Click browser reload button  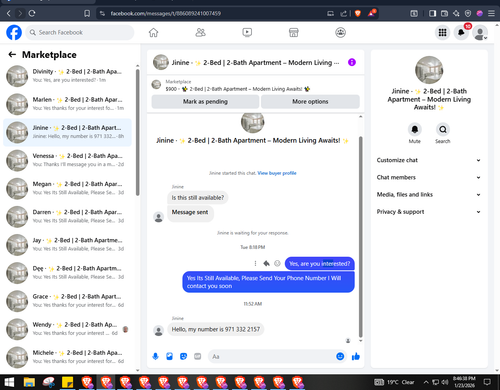pos(32,13)
